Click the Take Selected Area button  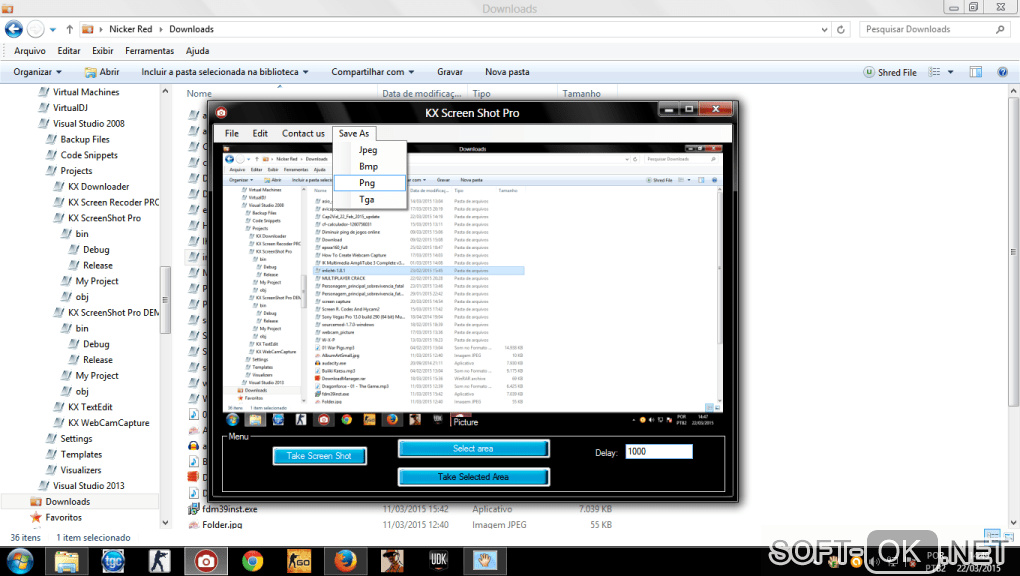[473, 476]
